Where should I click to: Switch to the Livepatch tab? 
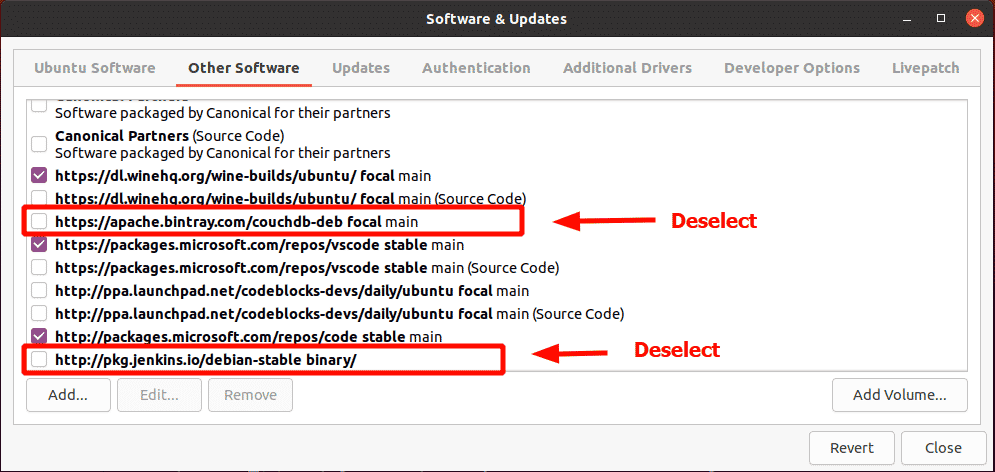(925, 68)
